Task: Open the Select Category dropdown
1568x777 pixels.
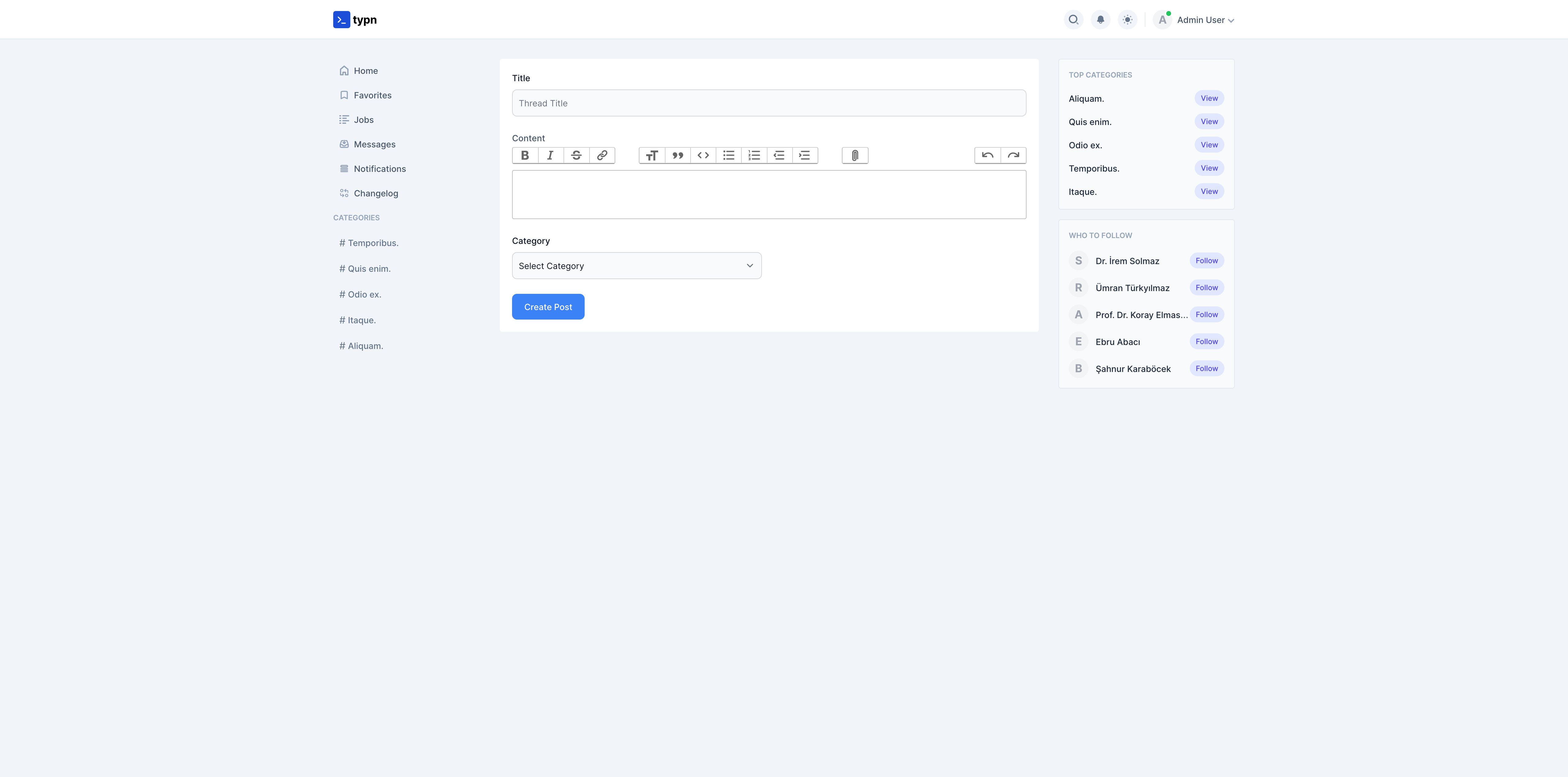Action: [x=636, y=266]
